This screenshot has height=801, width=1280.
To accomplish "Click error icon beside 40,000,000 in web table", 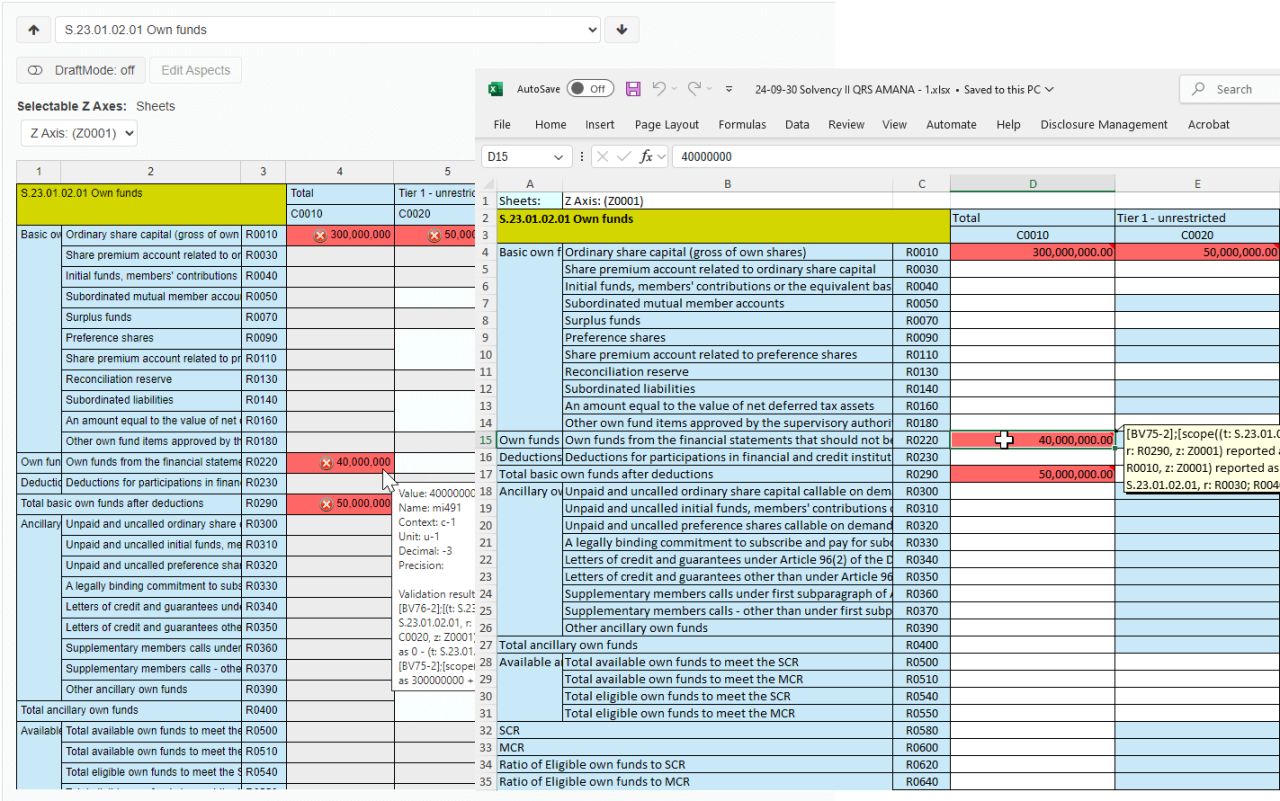I will (326, 463).
